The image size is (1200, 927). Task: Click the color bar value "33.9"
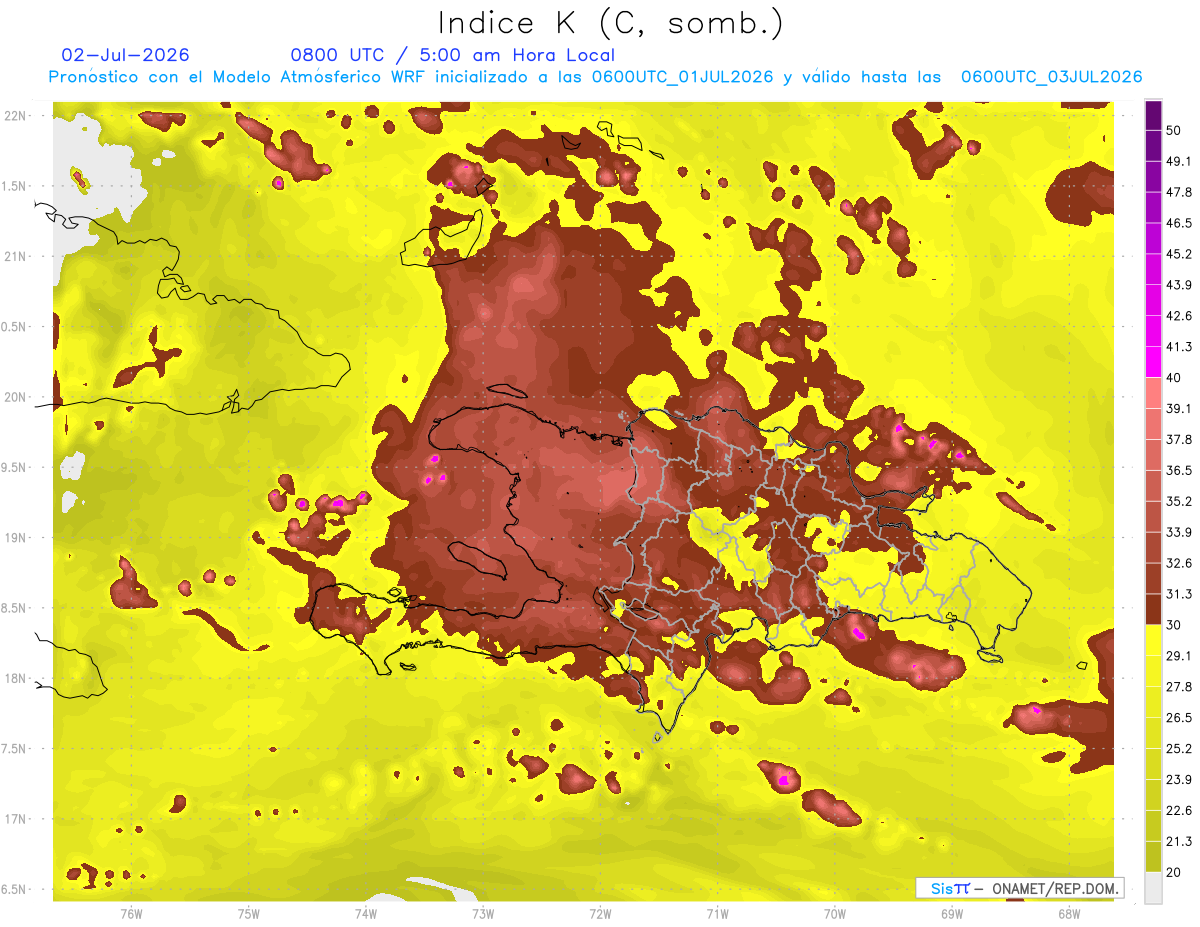pos(1178,532)
